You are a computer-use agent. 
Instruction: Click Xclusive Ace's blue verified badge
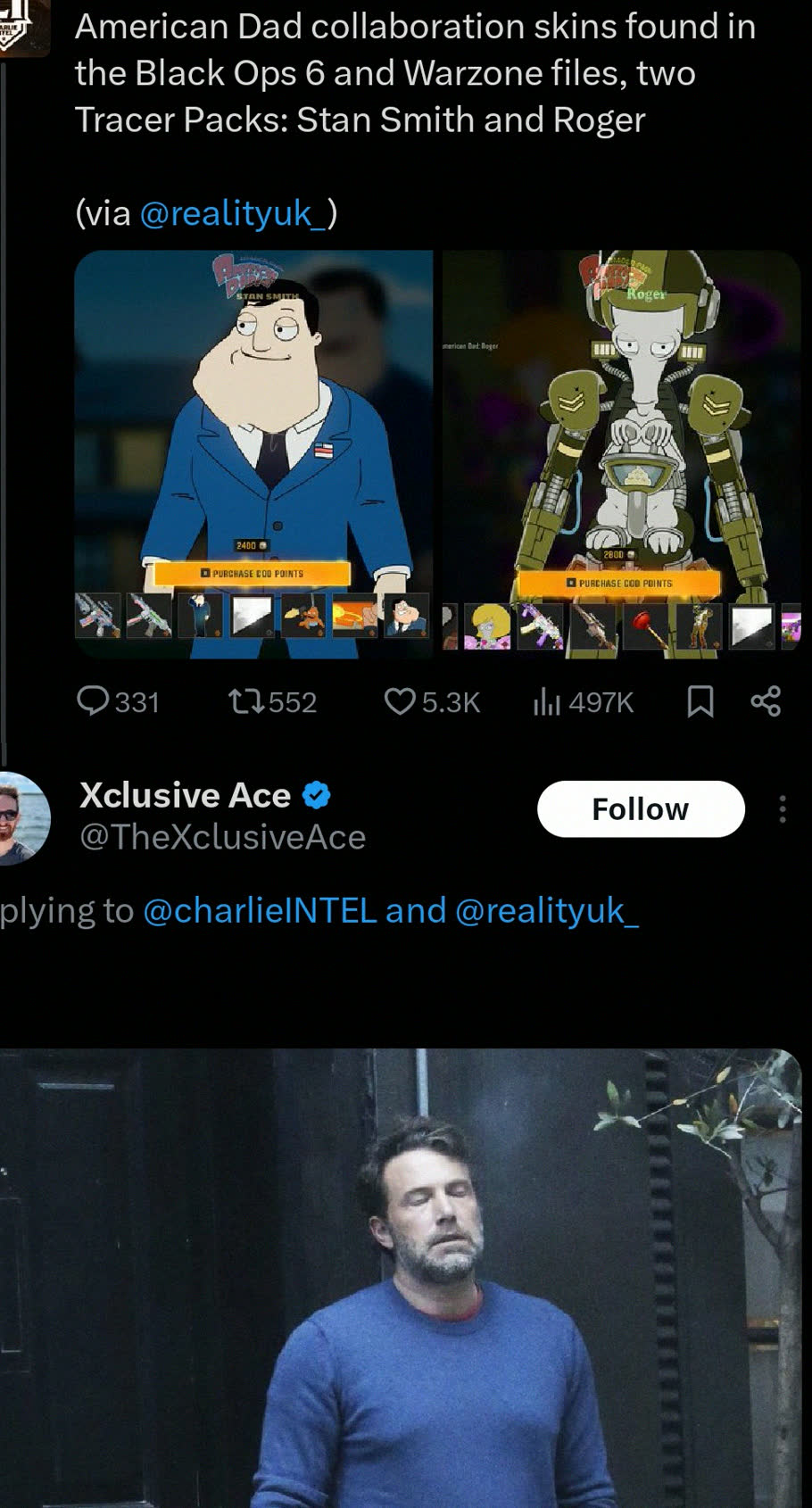pyautogui.click(x=317, y=794)
